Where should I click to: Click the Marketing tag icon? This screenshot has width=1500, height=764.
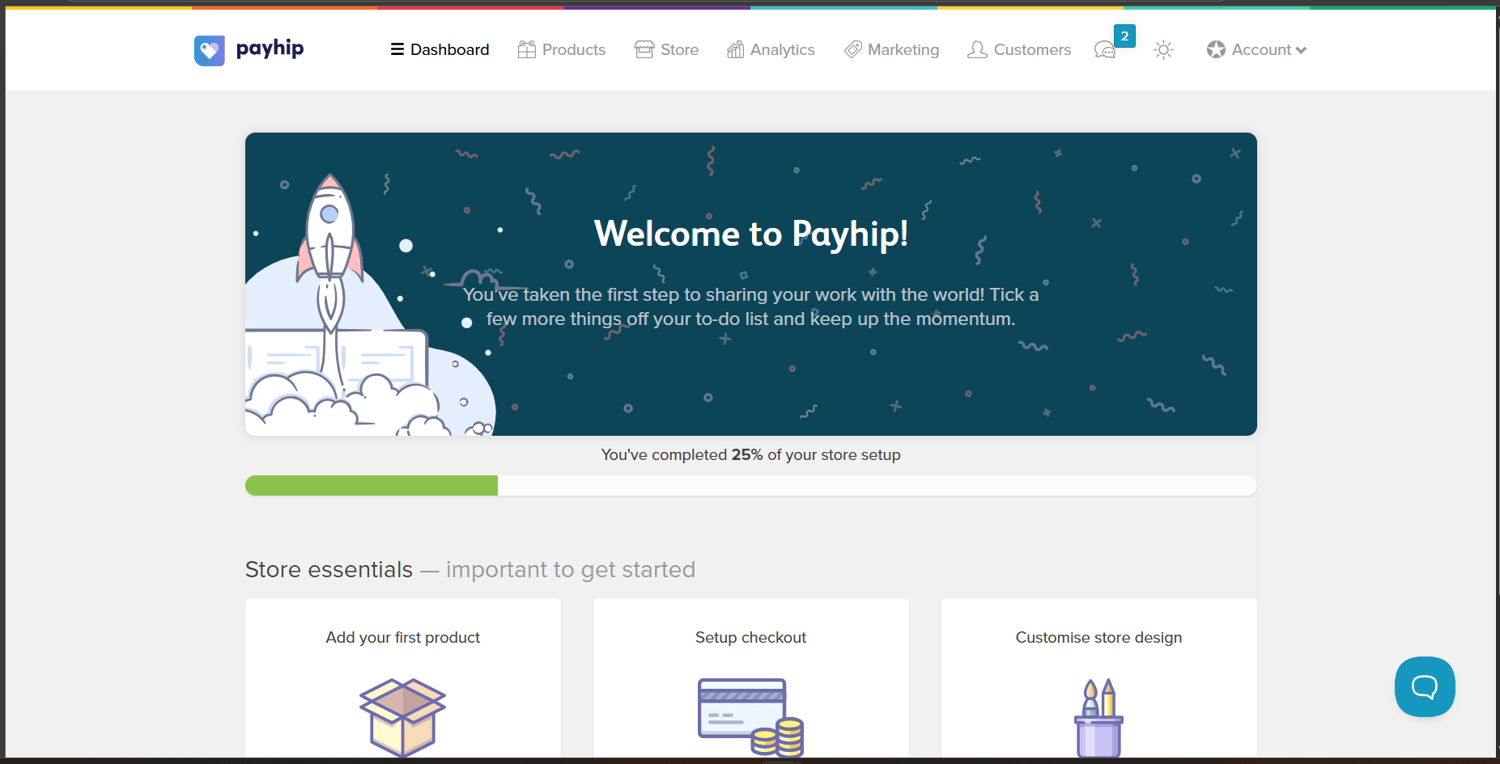(853, 49)
